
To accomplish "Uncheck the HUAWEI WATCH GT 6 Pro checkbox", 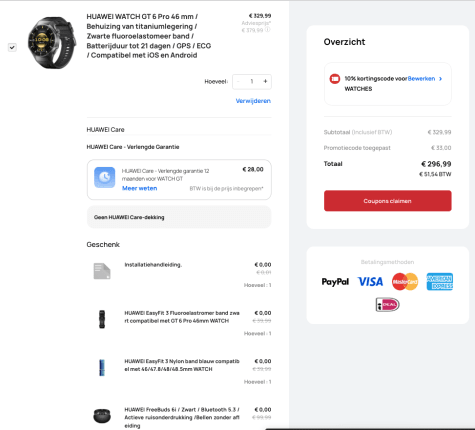I will [x=12, y=47].
